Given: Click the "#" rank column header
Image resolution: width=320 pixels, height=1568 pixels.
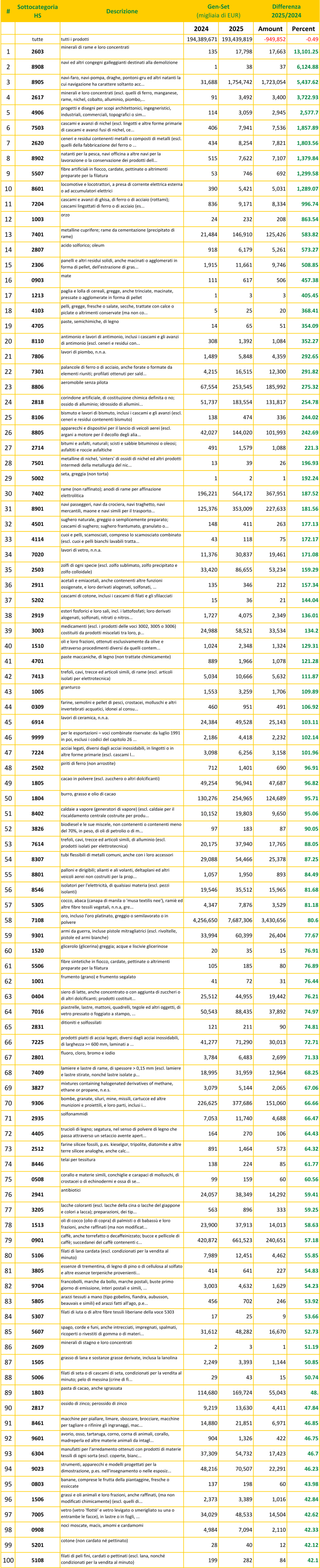Looking at the screenshot, I should (x=8, y=11).
